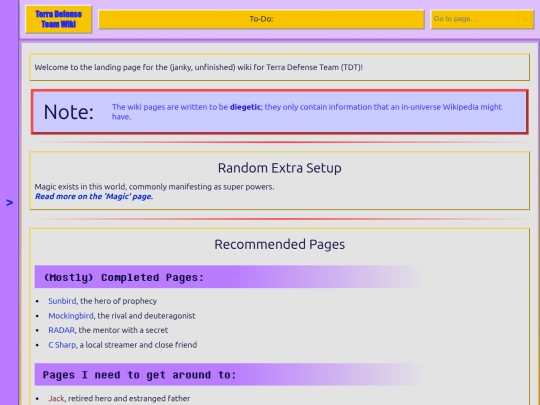
Task: Click the Magic exists in this world sentence
Action: (x=154, y=187)
